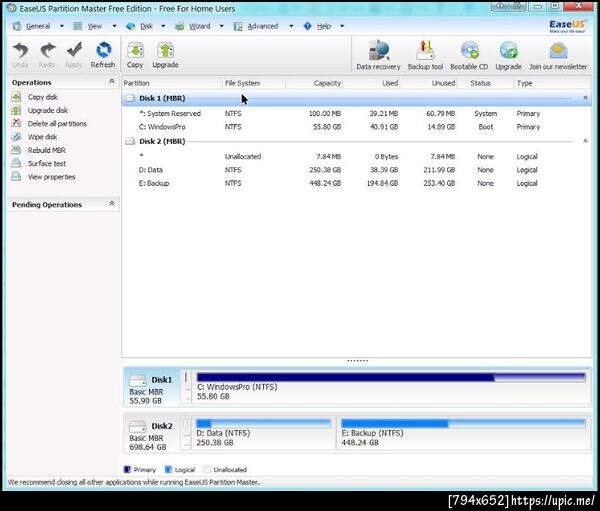Refresh the disk list
Image resolution: width=600 pixels, height=511 pixels.
click(x=103, y=51)
